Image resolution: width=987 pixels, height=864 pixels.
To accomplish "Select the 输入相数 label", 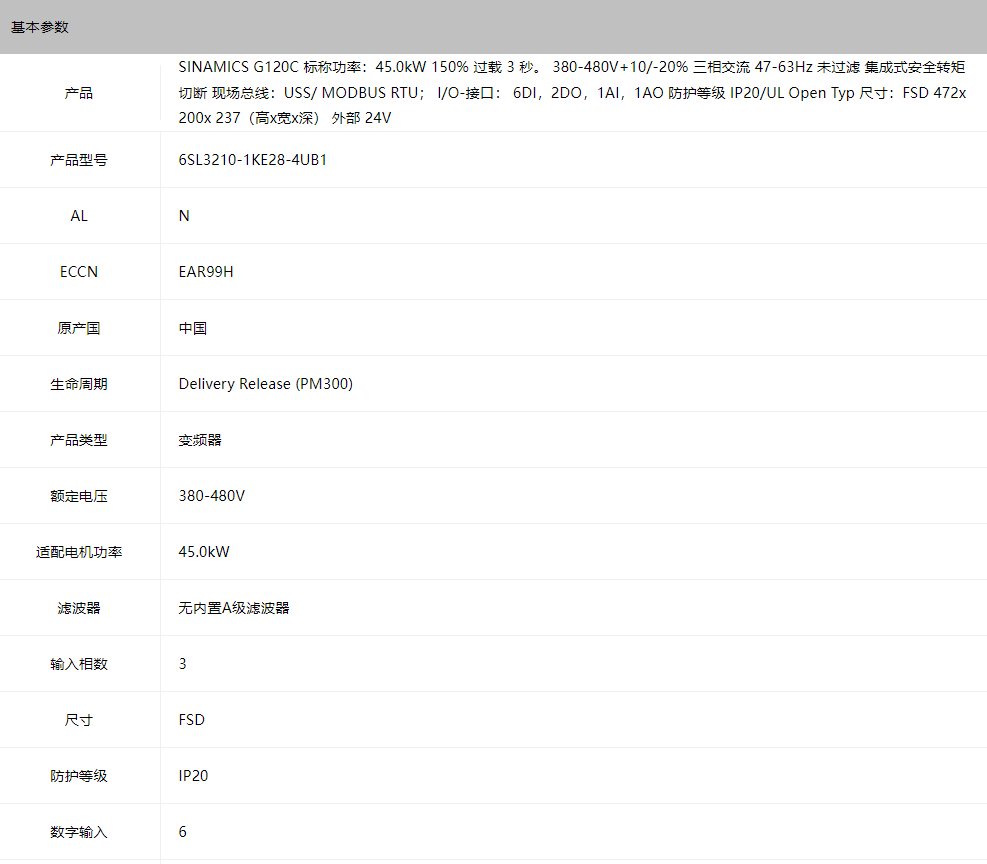I will point(79,664).
